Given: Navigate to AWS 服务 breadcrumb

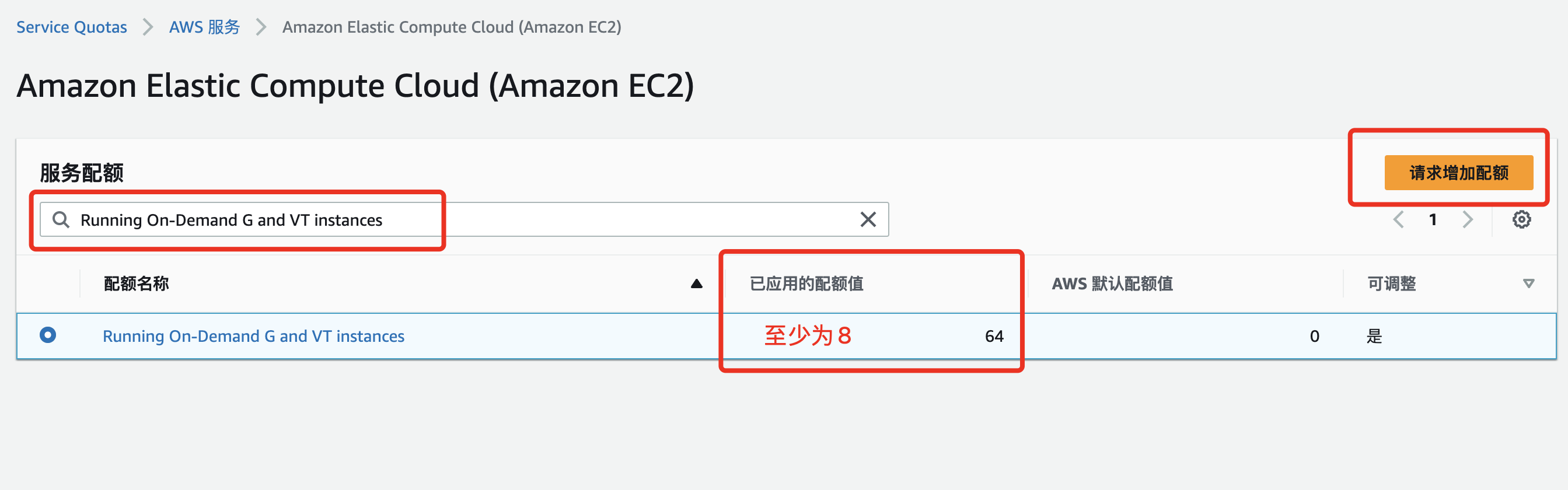Looking at the screenshot, I should click(x=204, y=27).
